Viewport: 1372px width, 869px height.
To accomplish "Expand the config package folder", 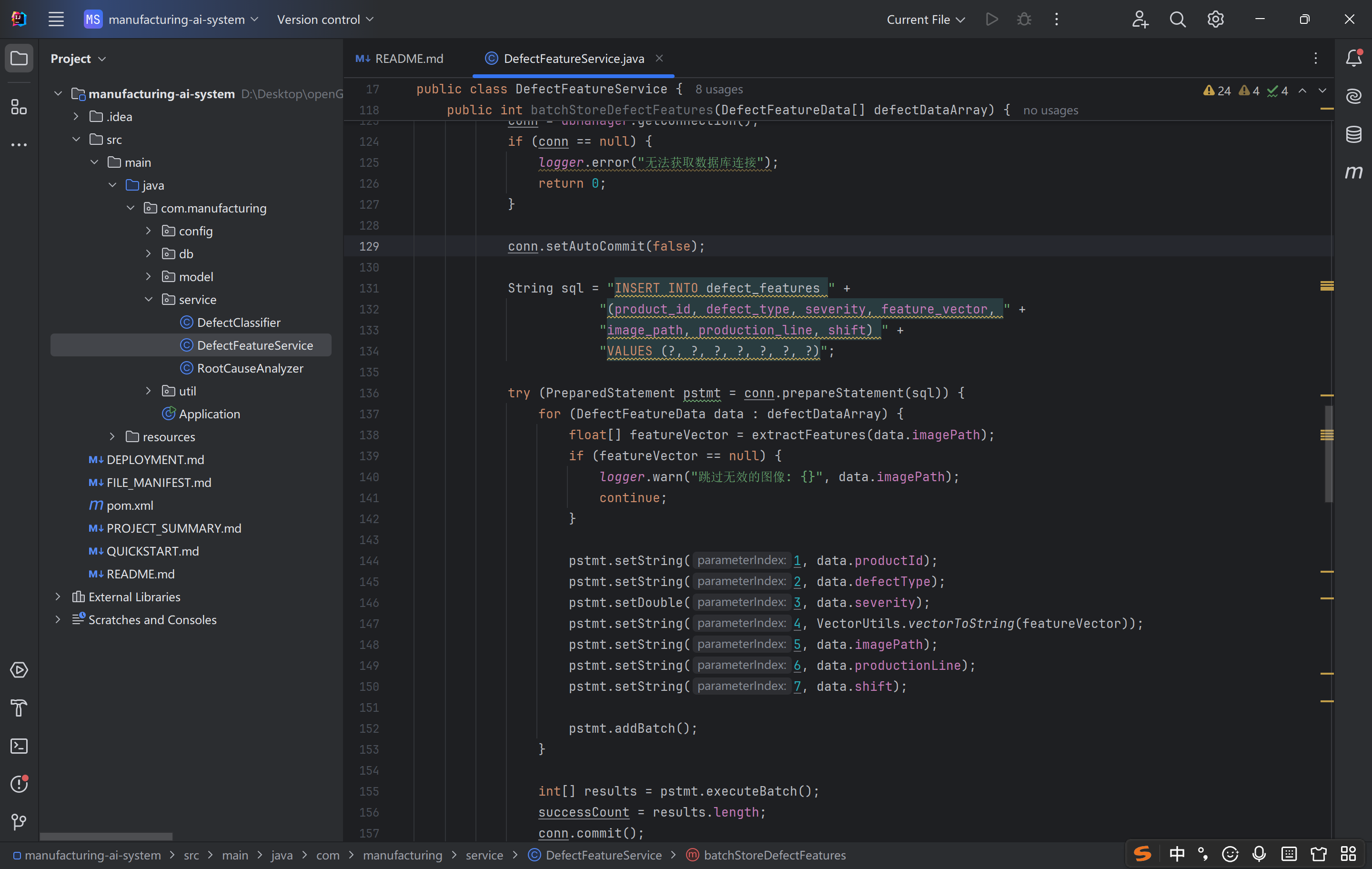I will 148,231.
